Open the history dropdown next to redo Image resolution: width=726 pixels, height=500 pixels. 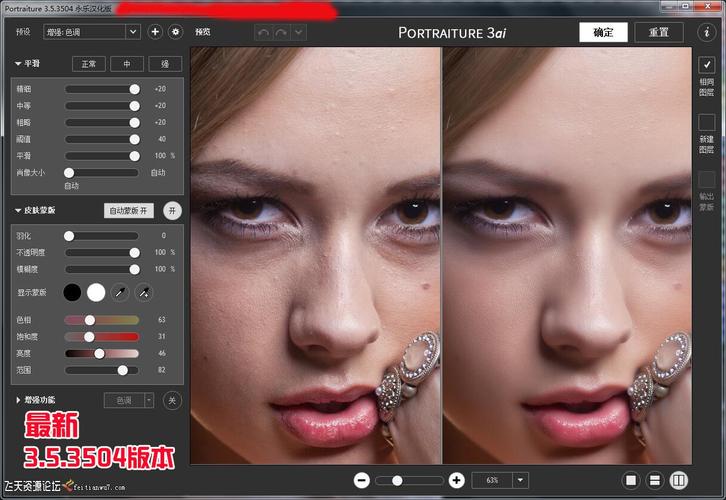point(299,32)
